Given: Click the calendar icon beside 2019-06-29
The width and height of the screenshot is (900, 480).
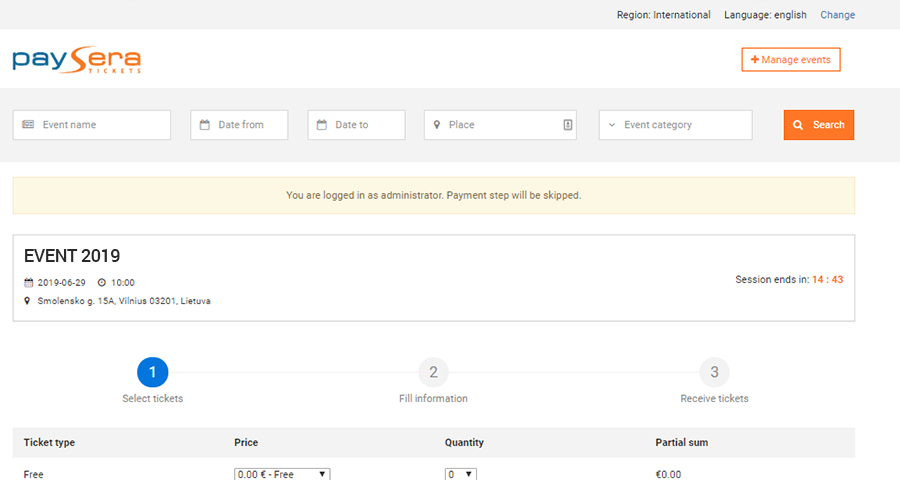Looking at the screenshot, I should pos(28,283).
